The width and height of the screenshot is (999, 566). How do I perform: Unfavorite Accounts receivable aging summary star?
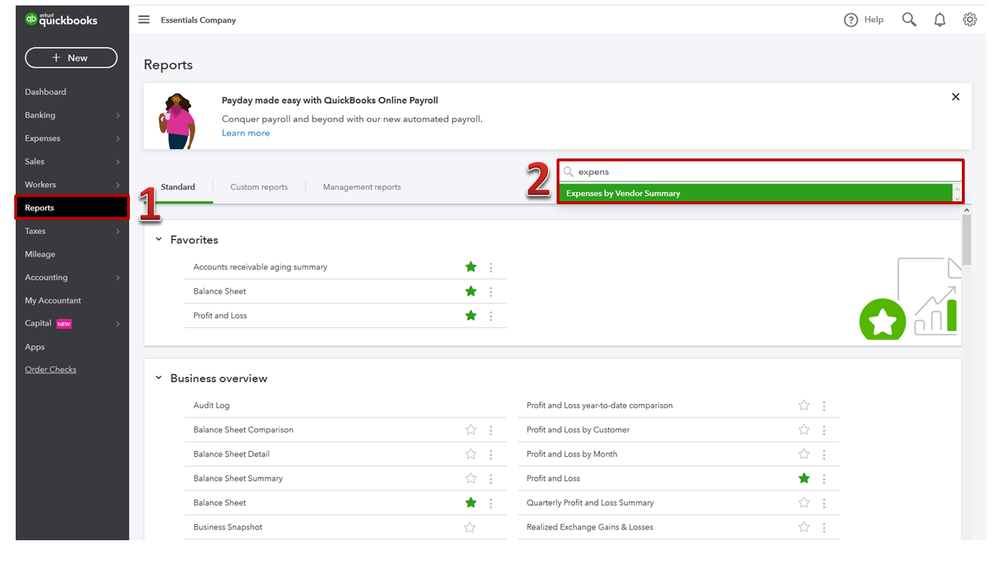[471, 267]
